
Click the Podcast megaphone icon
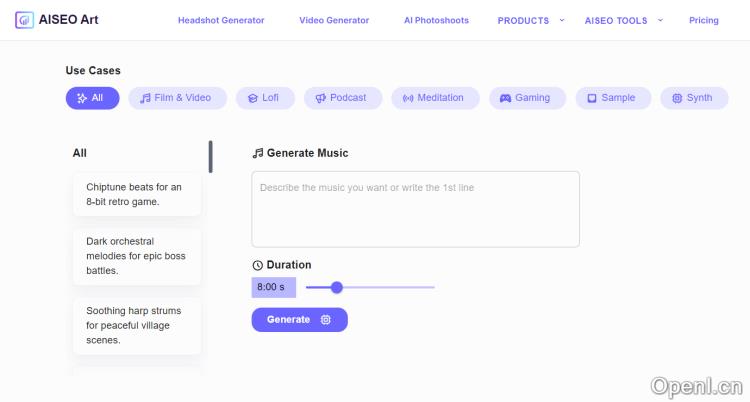coord(320,98)
